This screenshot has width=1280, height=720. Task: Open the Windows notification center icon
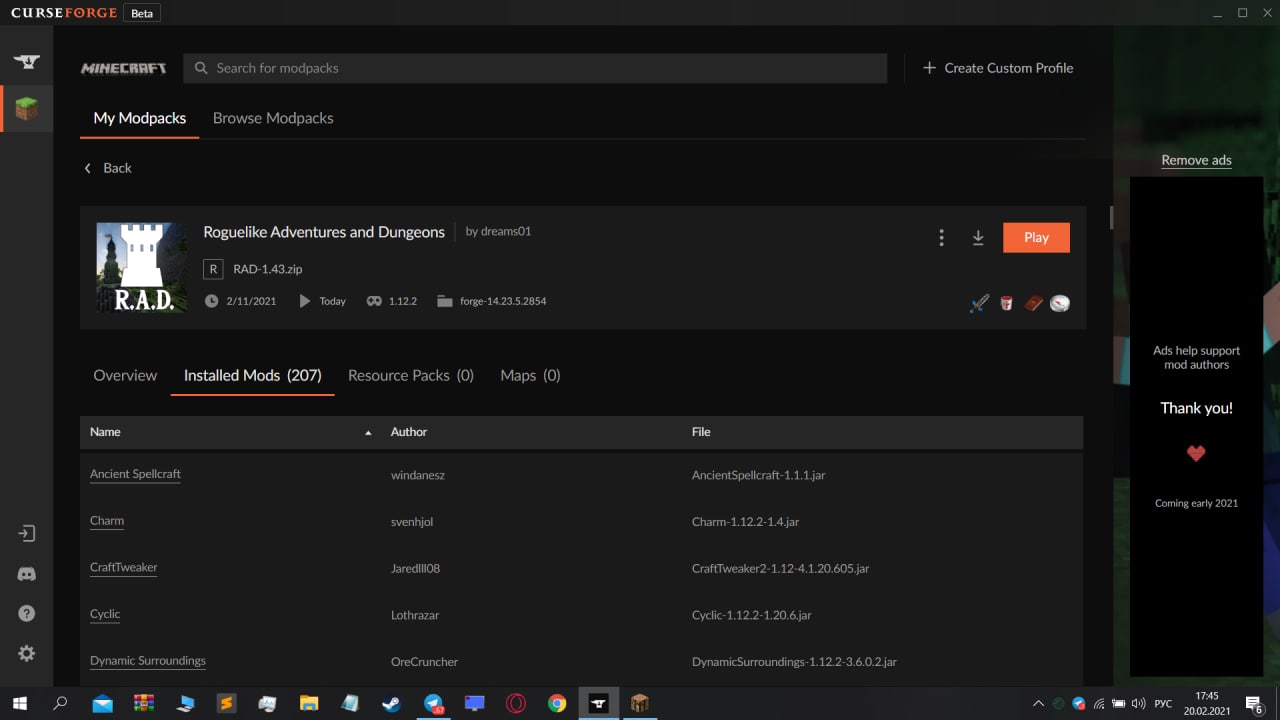1254,703
